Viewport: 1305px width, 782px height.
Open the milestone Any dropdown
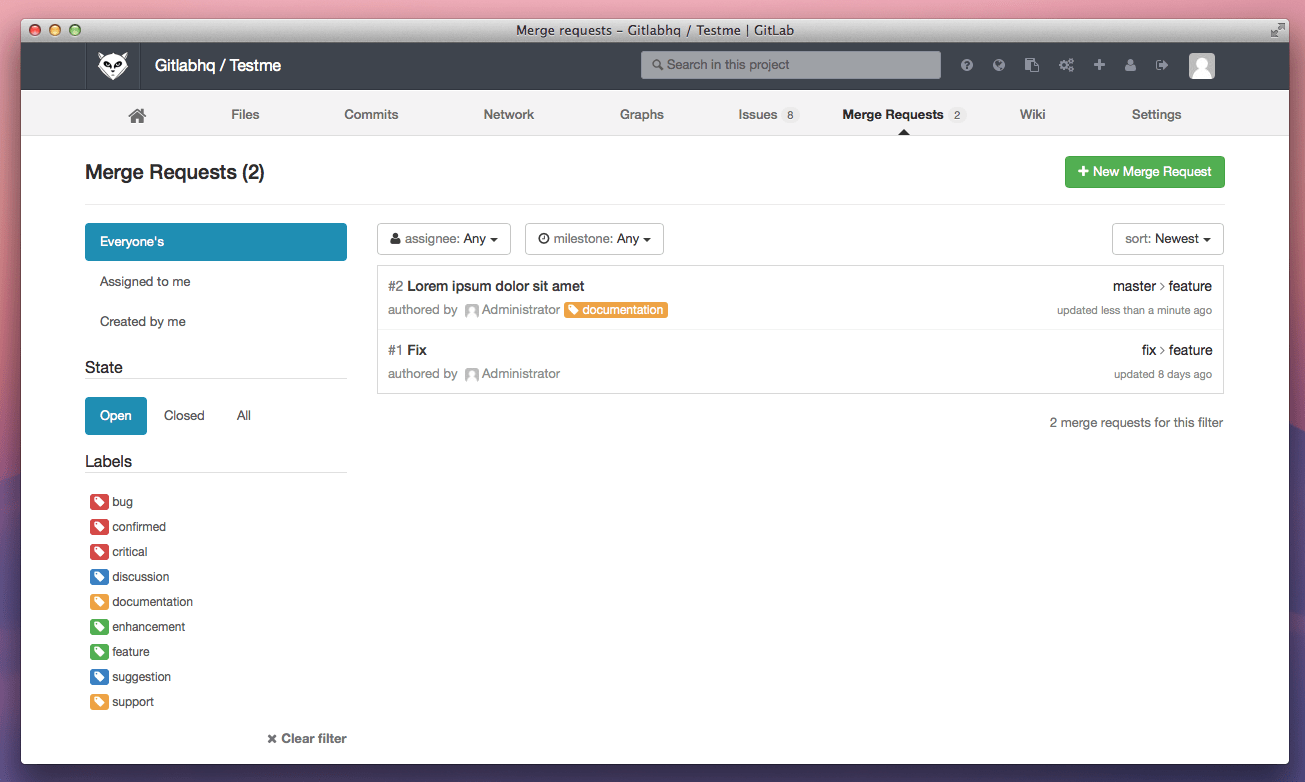tap(594, 238)
